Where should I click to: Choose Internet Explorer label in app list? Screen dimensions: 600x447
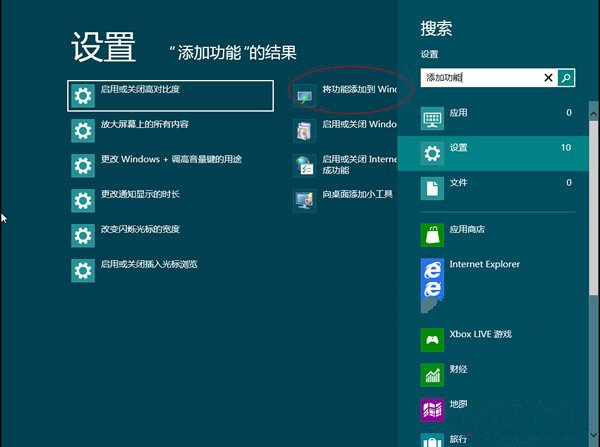(484, 264)
